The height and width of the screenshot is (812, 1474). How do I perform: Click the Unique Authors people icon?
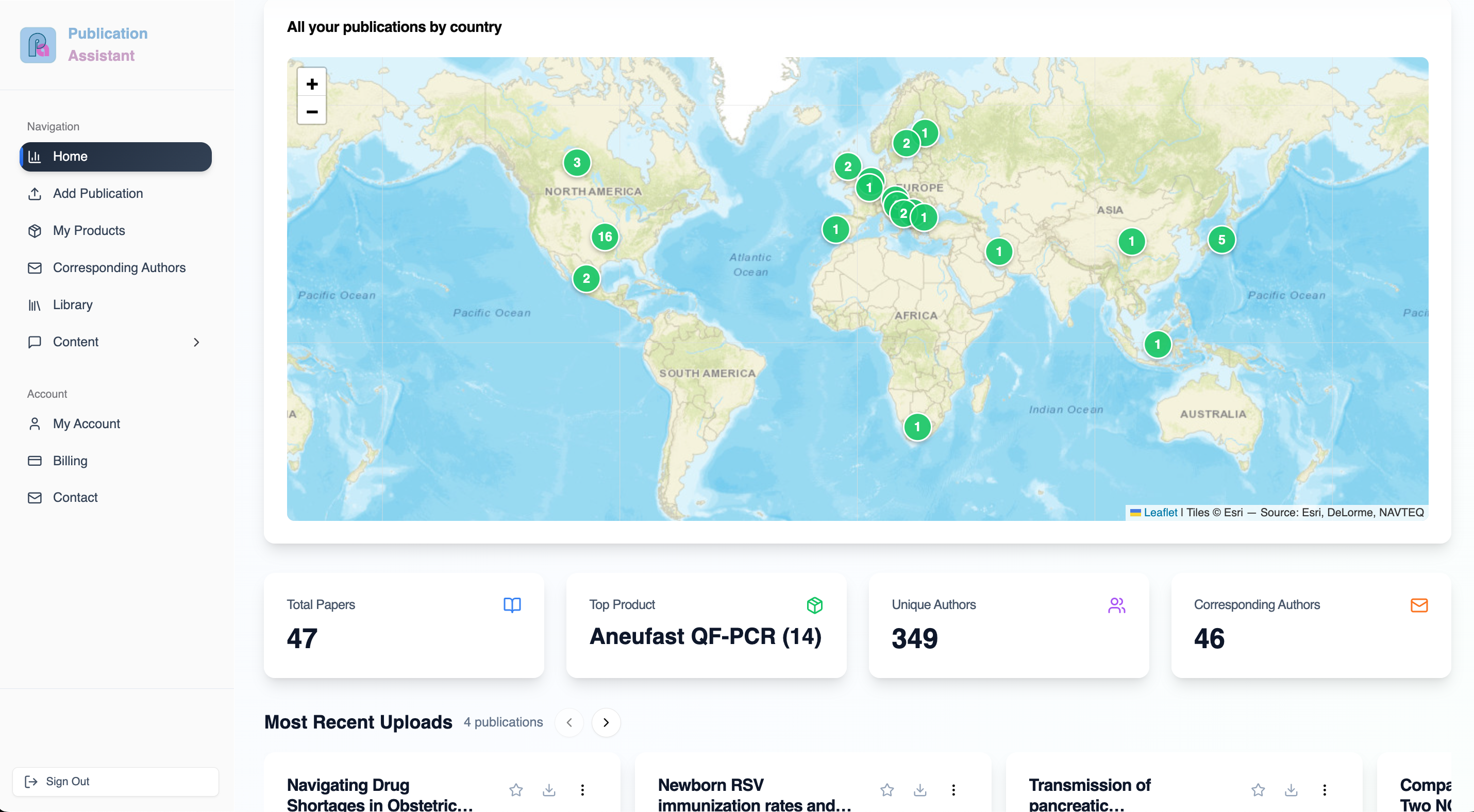(1117, 605)
